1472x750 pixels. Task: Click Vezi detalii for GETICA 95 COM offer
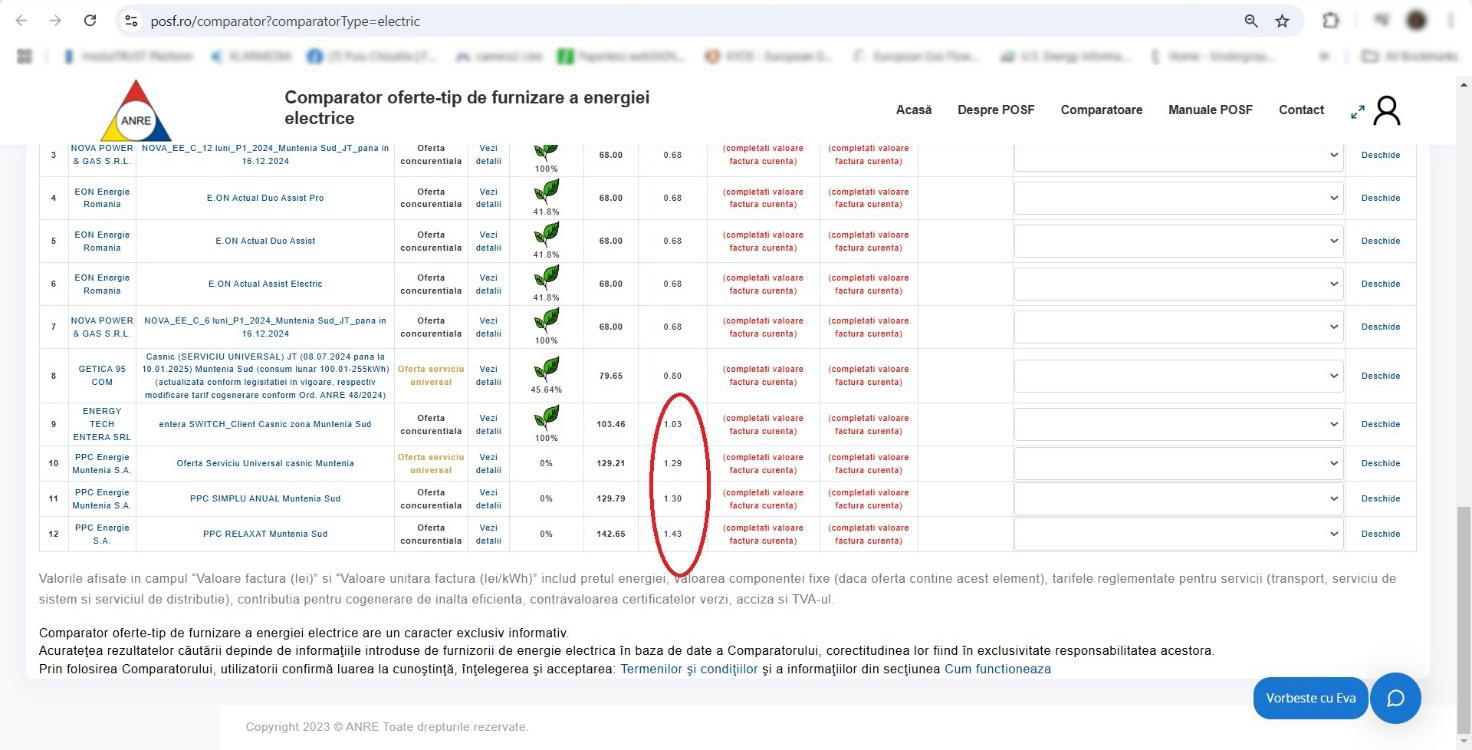click(488, 376)
